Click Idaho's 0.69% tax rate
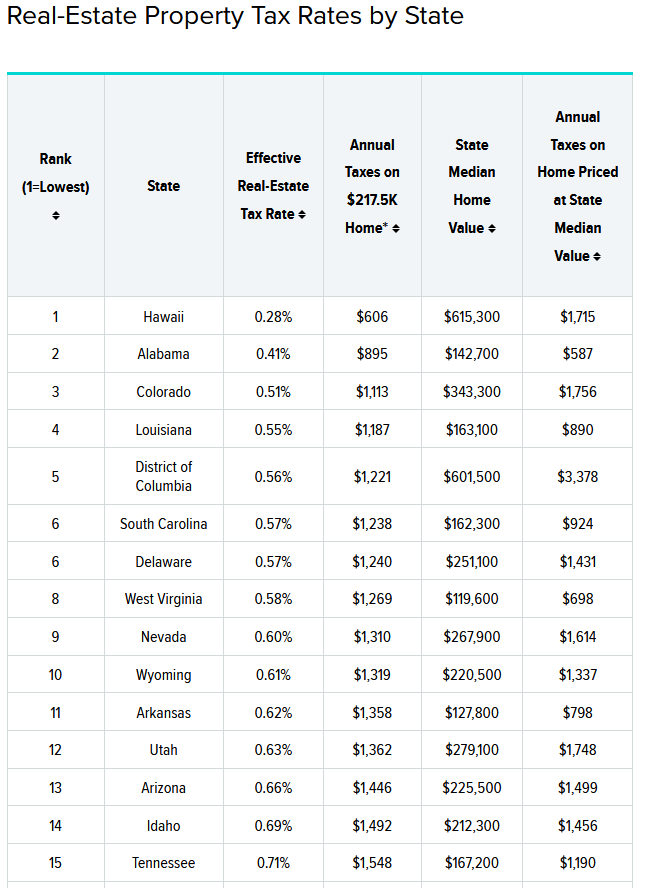The image size is (646, 888). point(273,826)
